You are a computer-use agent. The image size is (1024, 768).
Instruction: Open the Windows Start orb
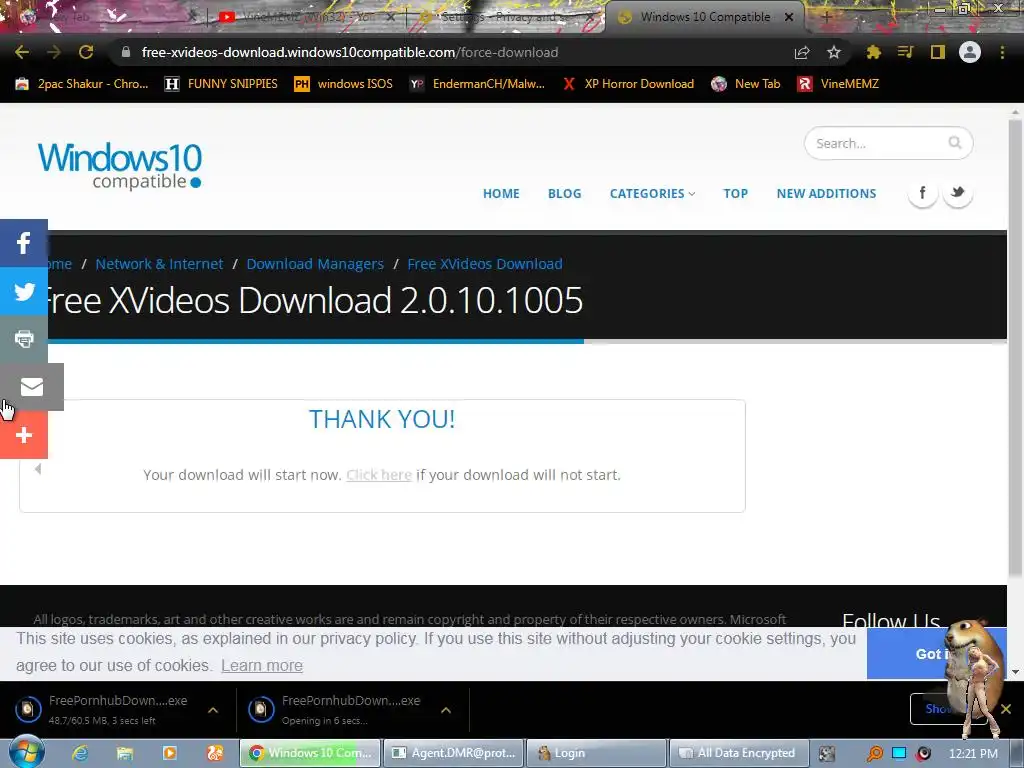26,753
